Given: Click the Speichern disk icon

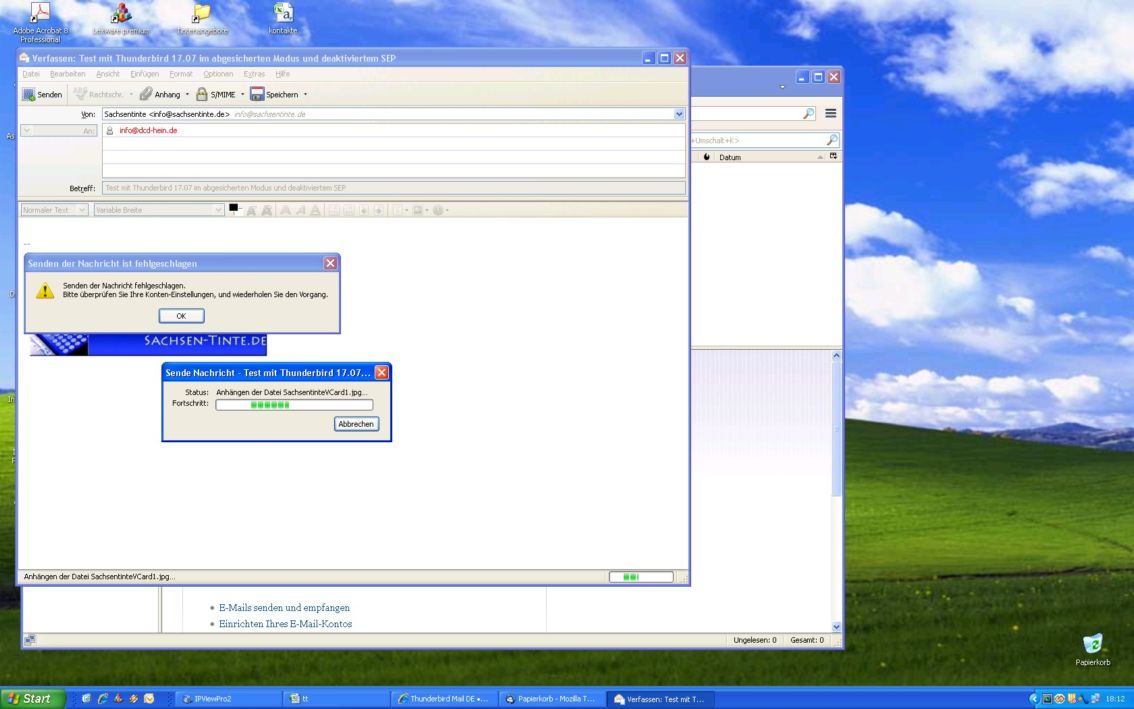Looking at the screenshot, I should point(257,95).
